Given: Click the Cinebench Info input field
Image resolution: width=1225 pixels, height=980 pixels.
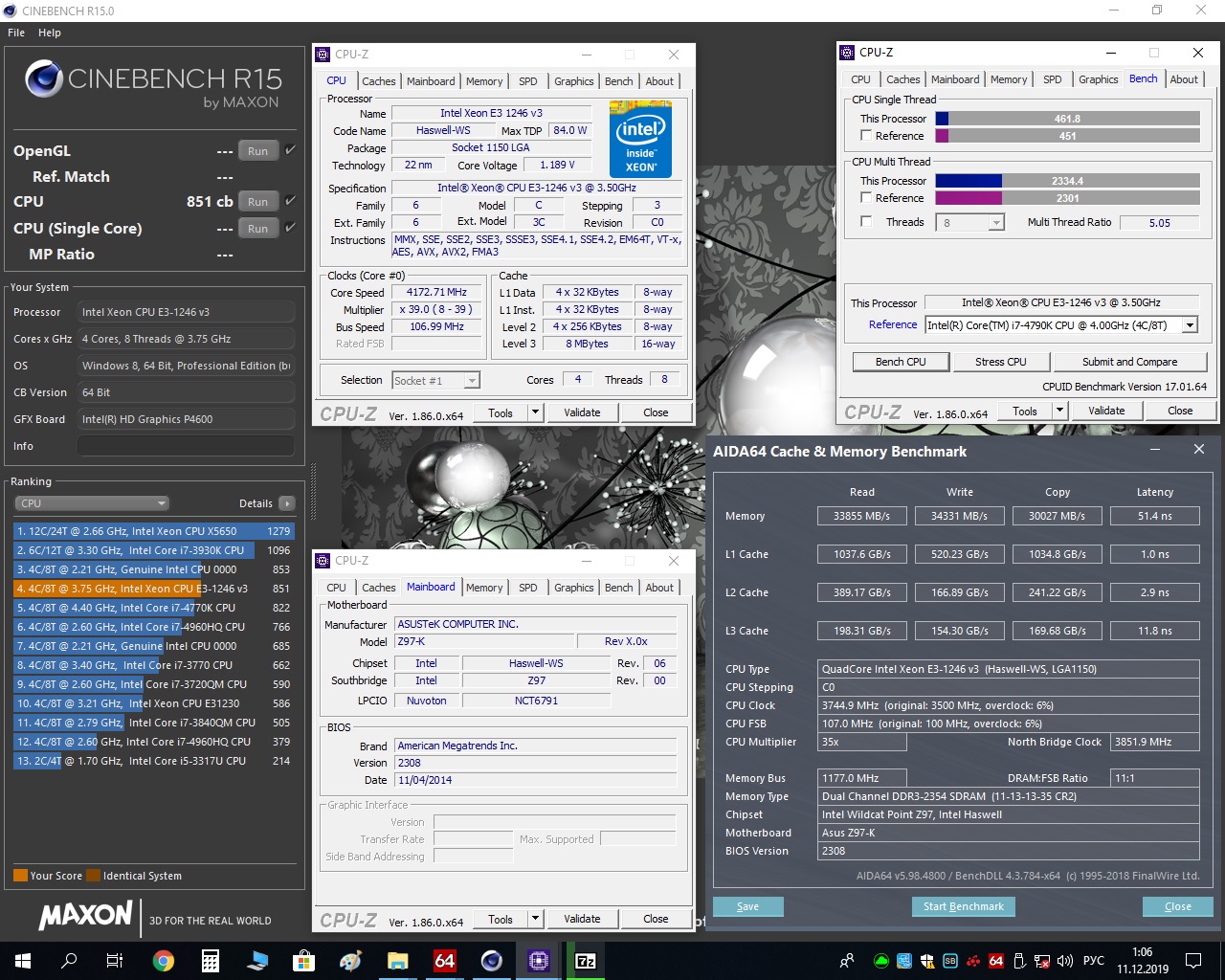Looking at the screenshot, I should click(186, 446).
